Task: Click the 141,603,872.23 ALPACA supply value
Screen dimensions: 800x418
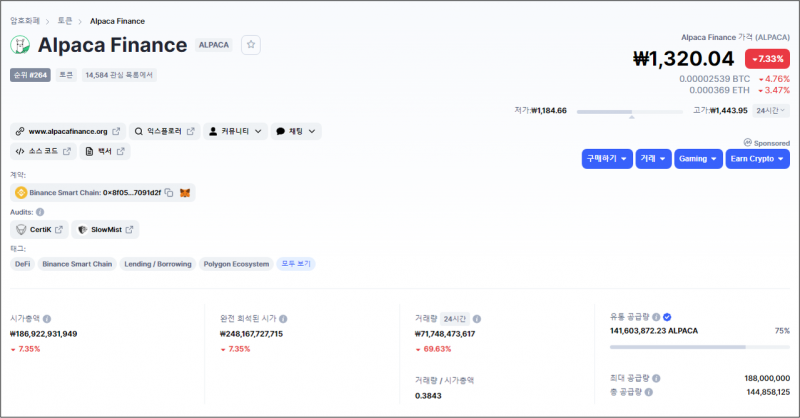Action: [654, 331]
